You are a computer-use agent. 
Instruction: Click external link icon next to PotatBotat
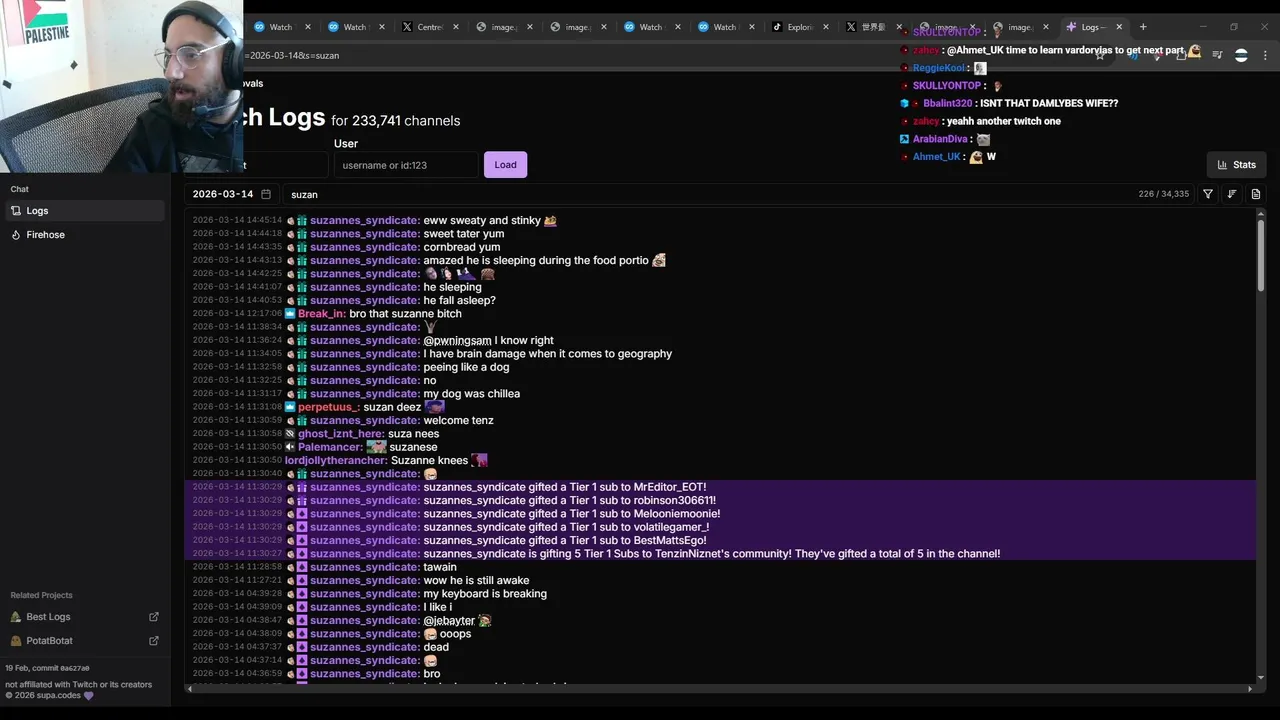(x=154, y=641)
